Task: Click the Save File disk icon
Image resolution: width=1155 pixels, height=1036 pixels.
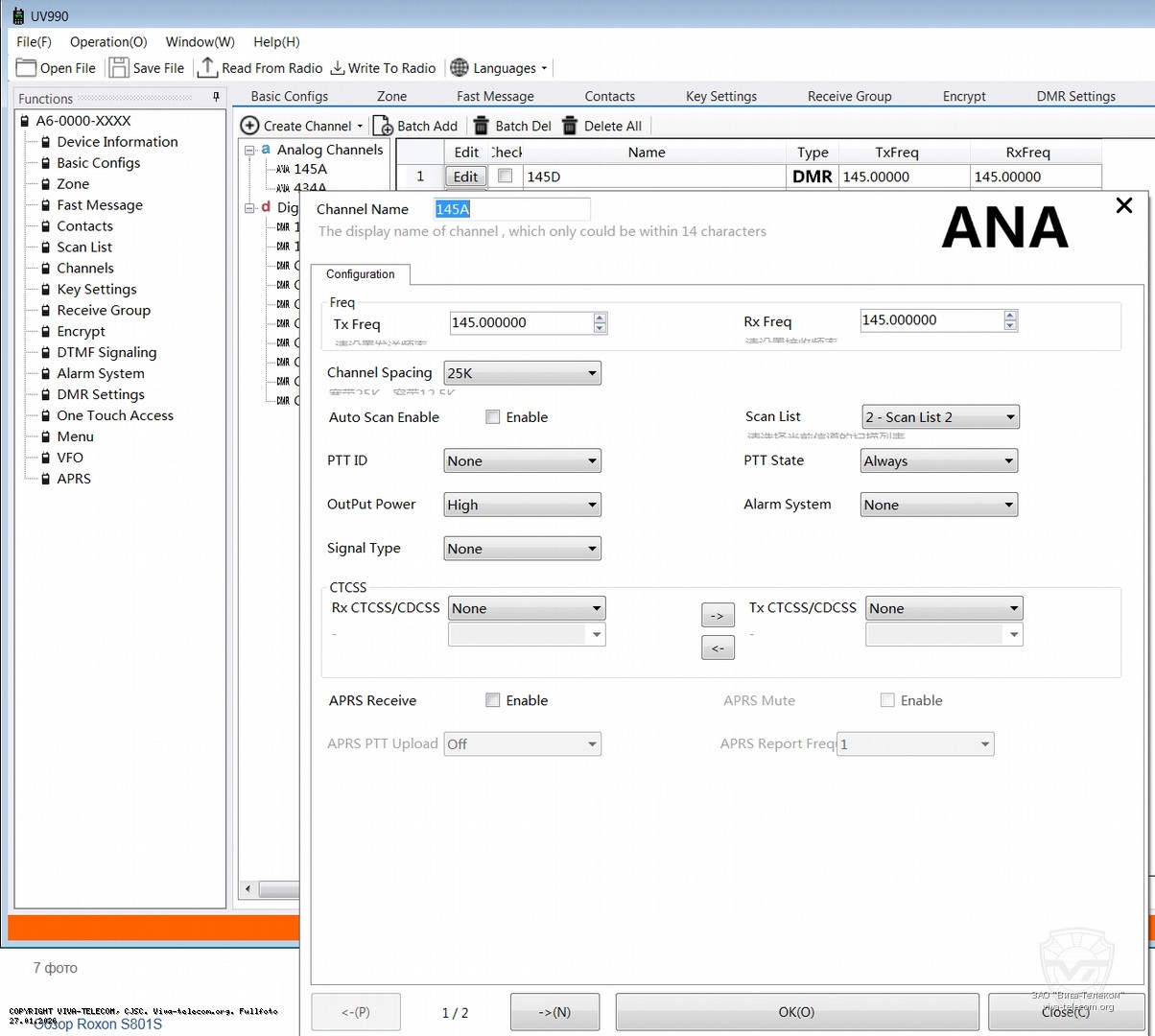Action: (119, 68)
